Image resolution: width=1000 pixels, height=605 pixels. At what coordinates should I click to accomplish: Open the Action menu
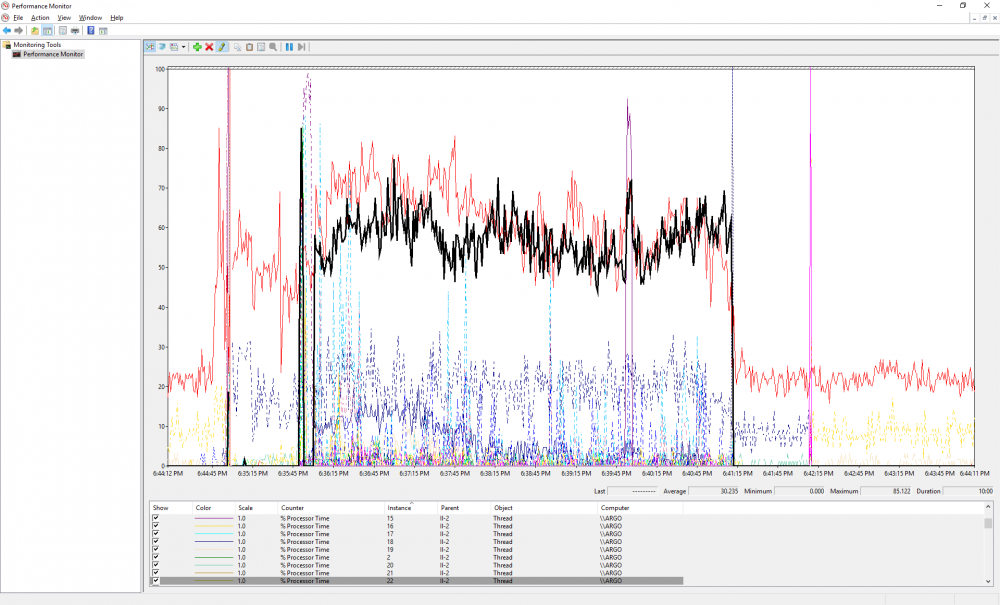click(x=40, y=18)
